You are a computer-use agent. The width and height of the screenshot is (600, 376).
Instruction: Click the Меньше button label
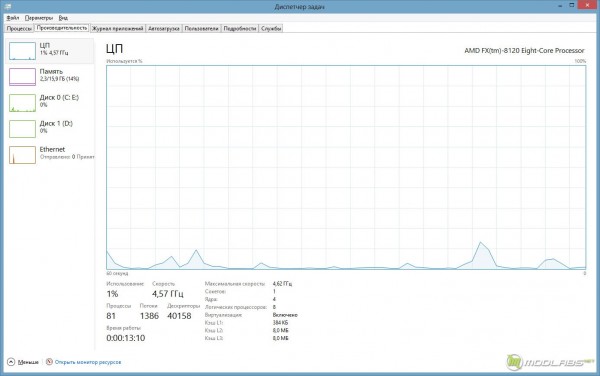tap(28, 362)
